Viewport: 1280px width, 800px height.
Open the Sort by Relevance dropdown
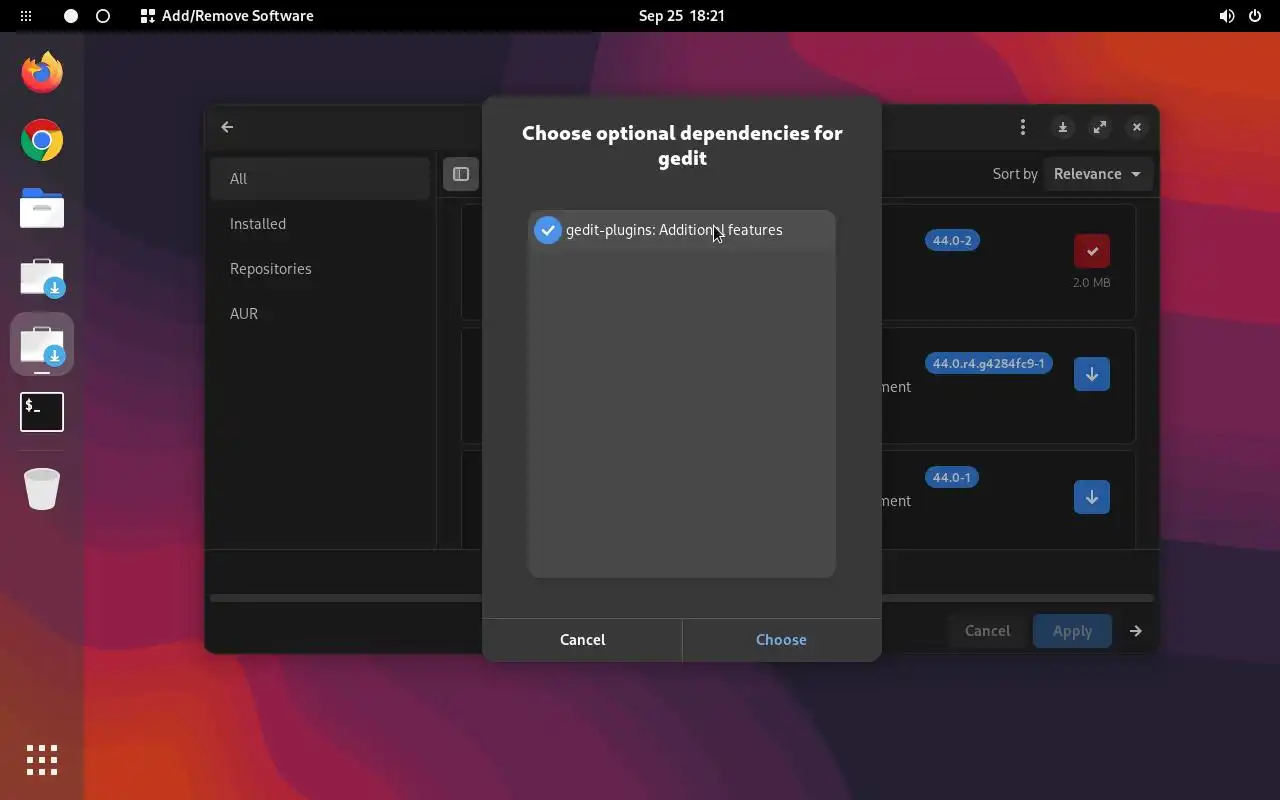[x=1098, y=174]
